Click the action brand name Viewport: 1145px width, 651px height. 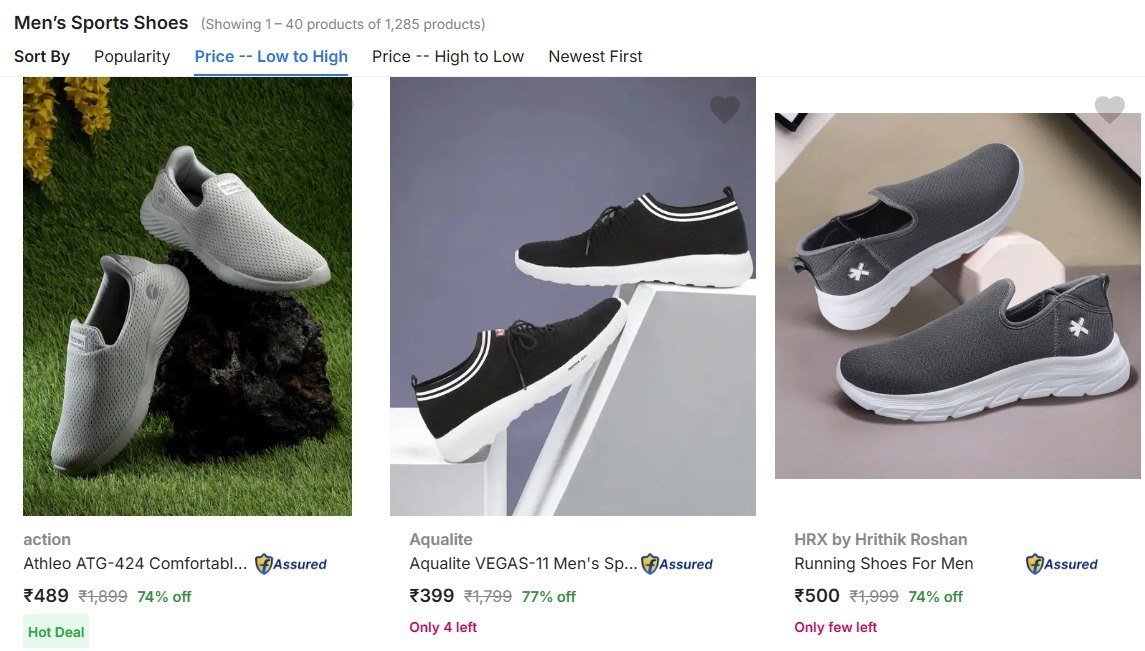point(46,539)
